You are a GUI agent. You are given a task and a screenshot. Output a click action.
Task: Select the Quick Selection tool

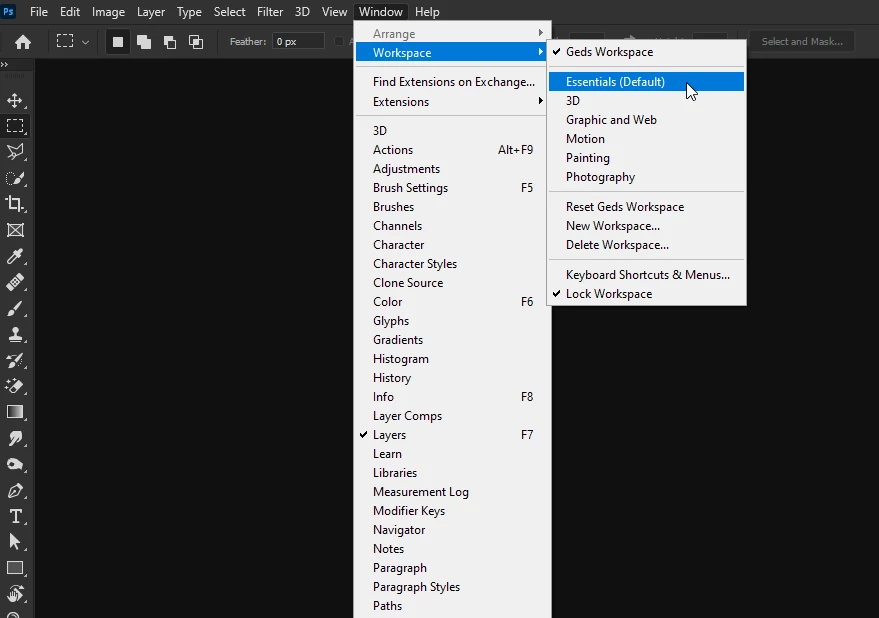click(15, 178)
